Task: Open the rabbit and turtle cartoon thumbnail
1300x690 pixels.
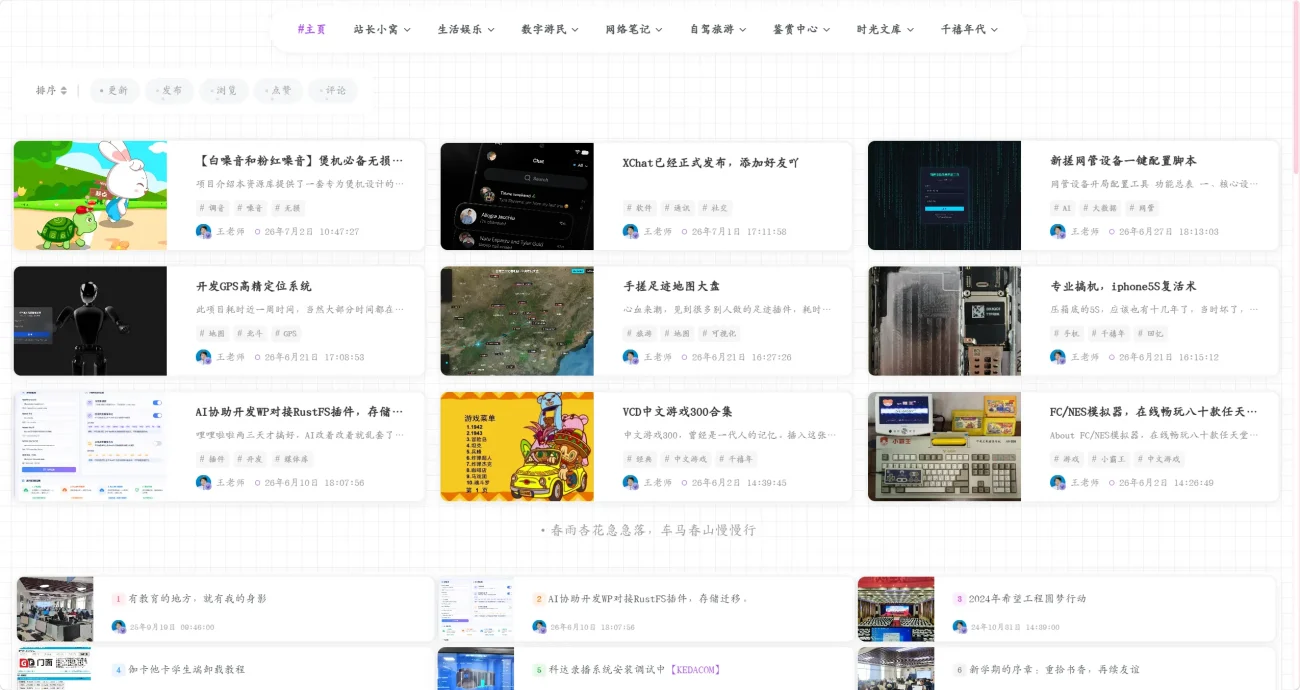Action: click(x=90, y=195)
